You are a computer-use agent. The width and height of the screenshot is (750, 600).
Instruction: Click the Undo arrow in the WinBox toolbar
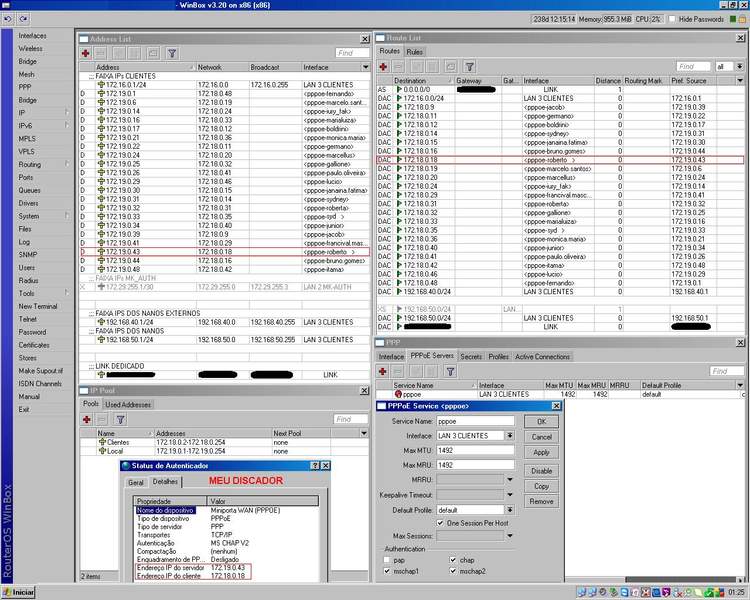(x=10, y=19)
